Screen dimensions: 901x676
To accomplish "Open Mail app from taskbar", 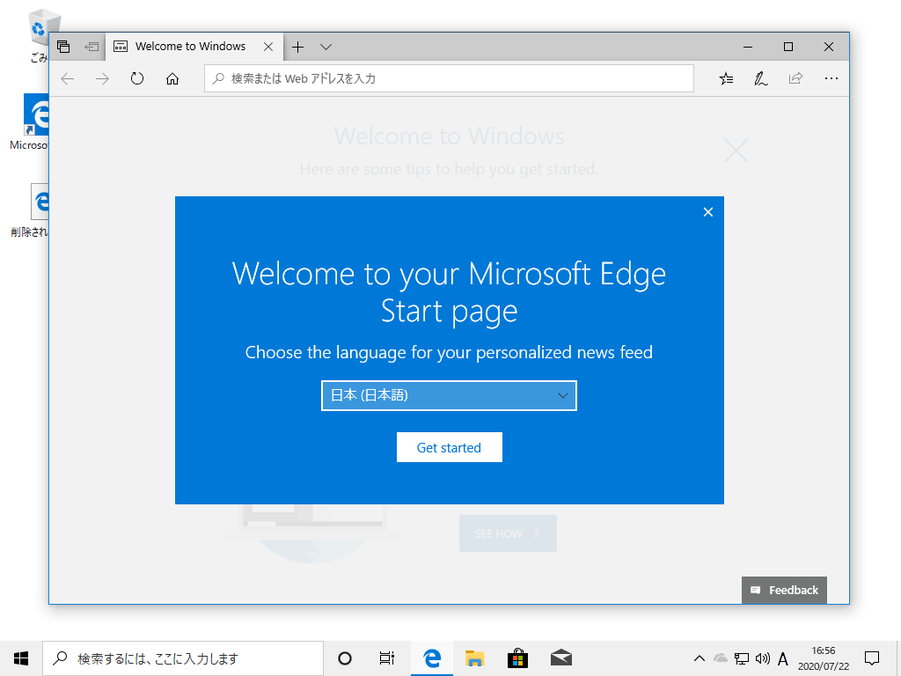I will (x=561, y=659).
